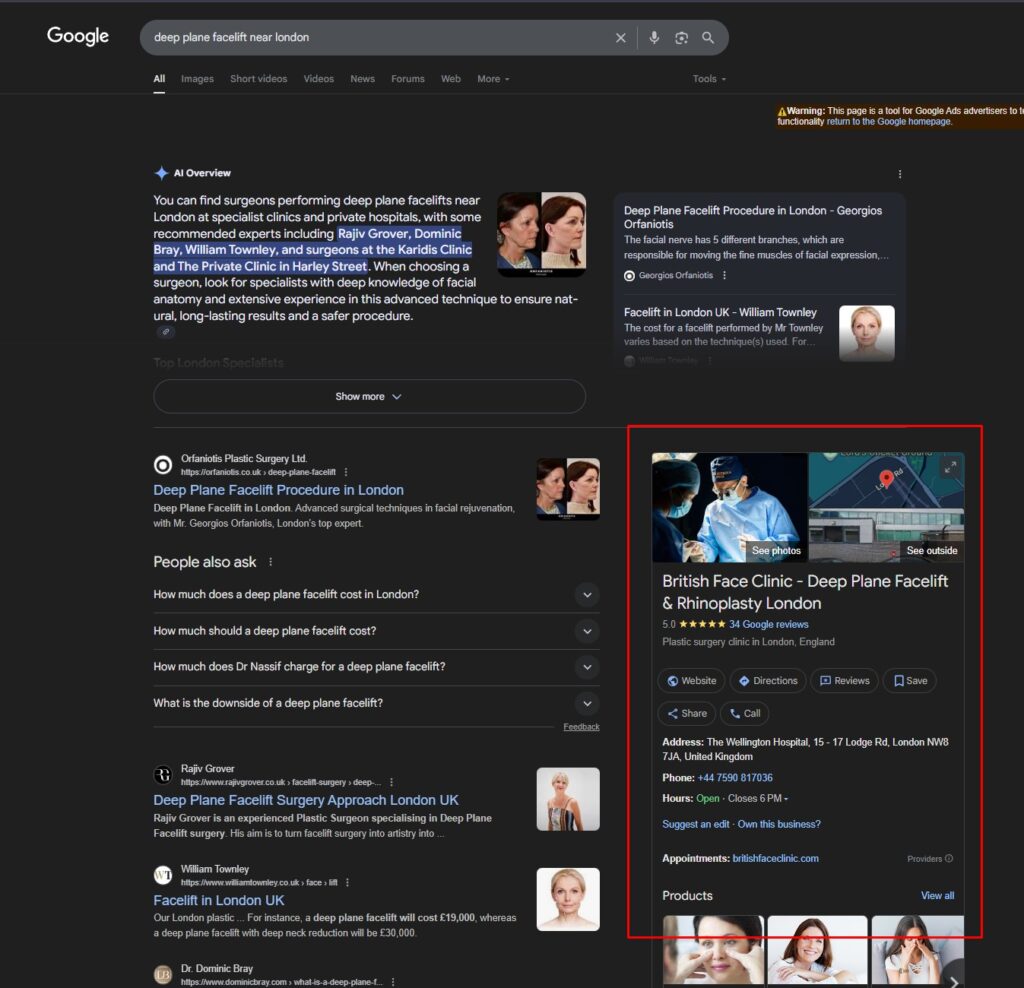
Task: Open britishfaceclinic.com appointments link
Action: tap(775, 859)
